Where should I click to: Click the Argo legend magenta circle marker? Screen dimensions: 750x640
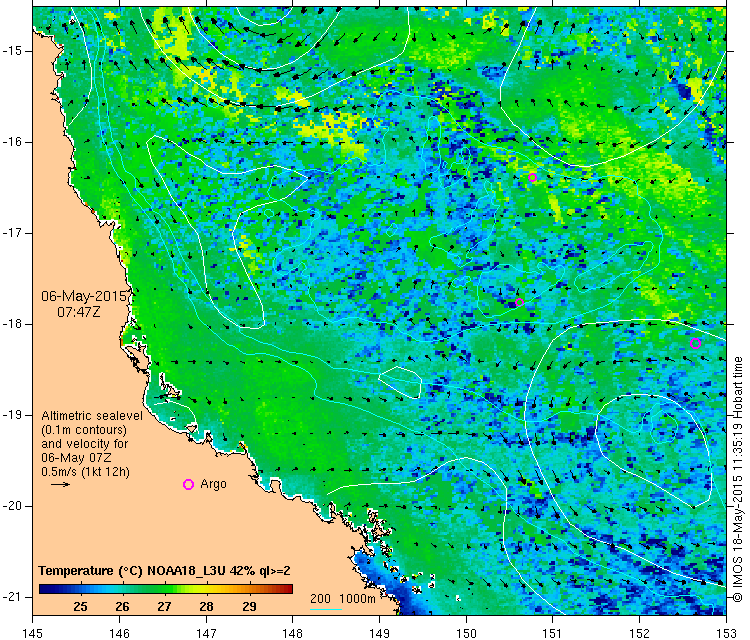[188, 485]
